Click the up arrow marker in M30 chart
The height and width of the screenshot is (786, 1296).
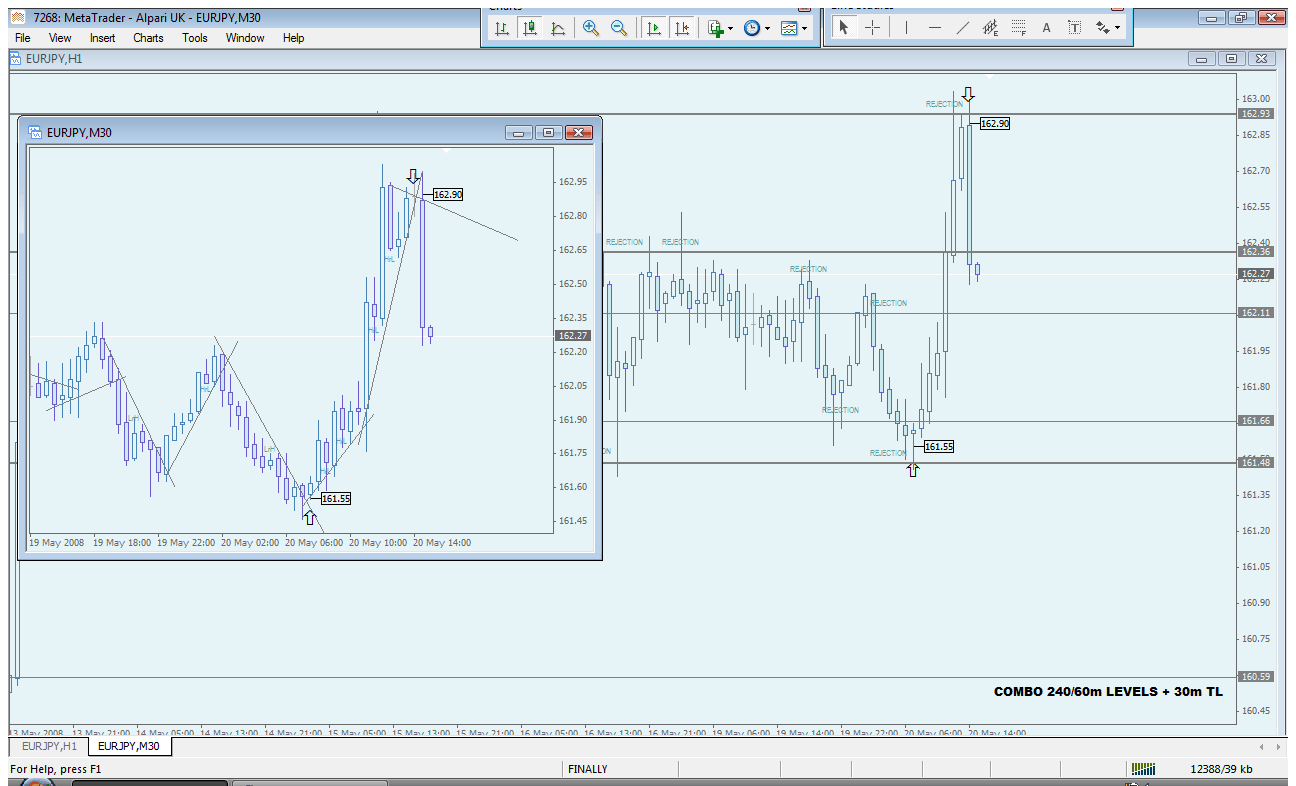coord(309,517)
